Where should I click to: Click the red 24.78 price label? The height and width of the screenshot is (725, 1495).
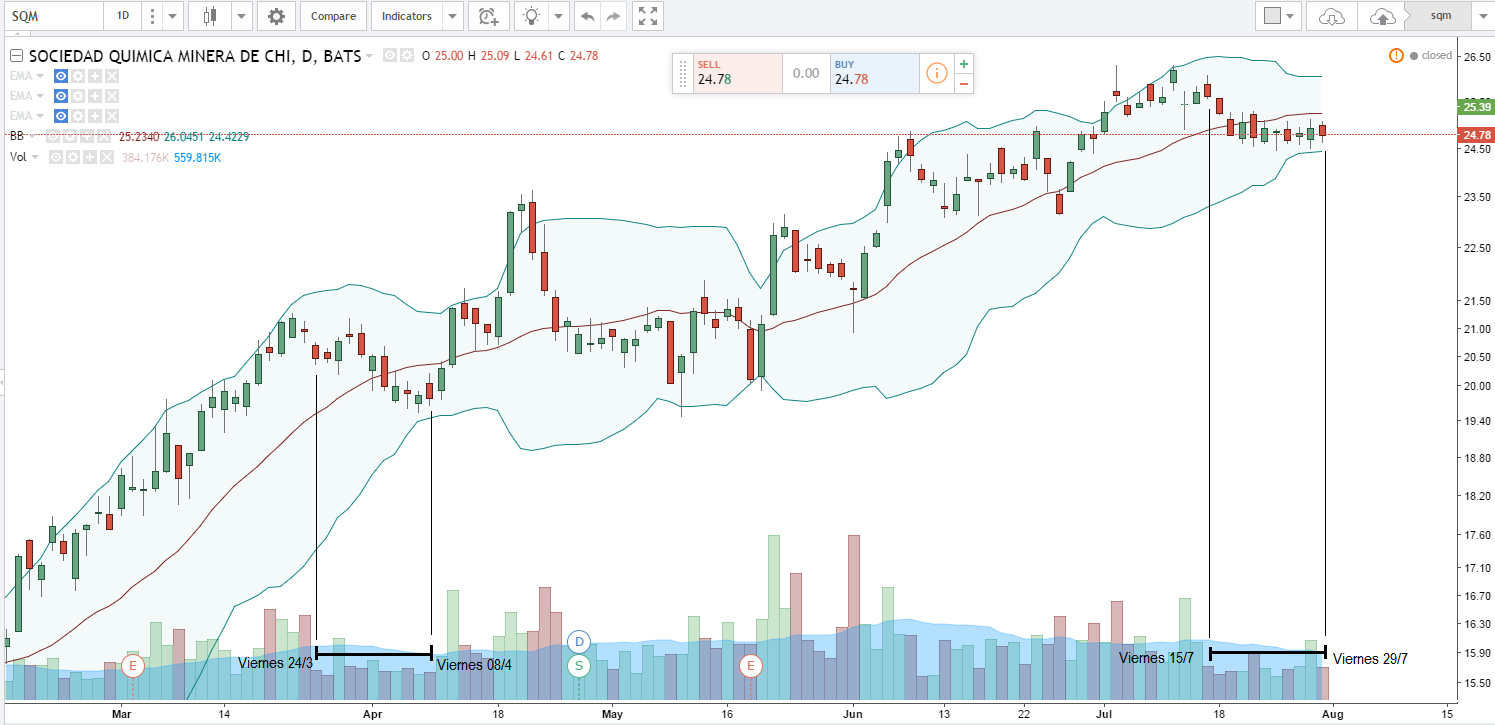coord(1476,134)
